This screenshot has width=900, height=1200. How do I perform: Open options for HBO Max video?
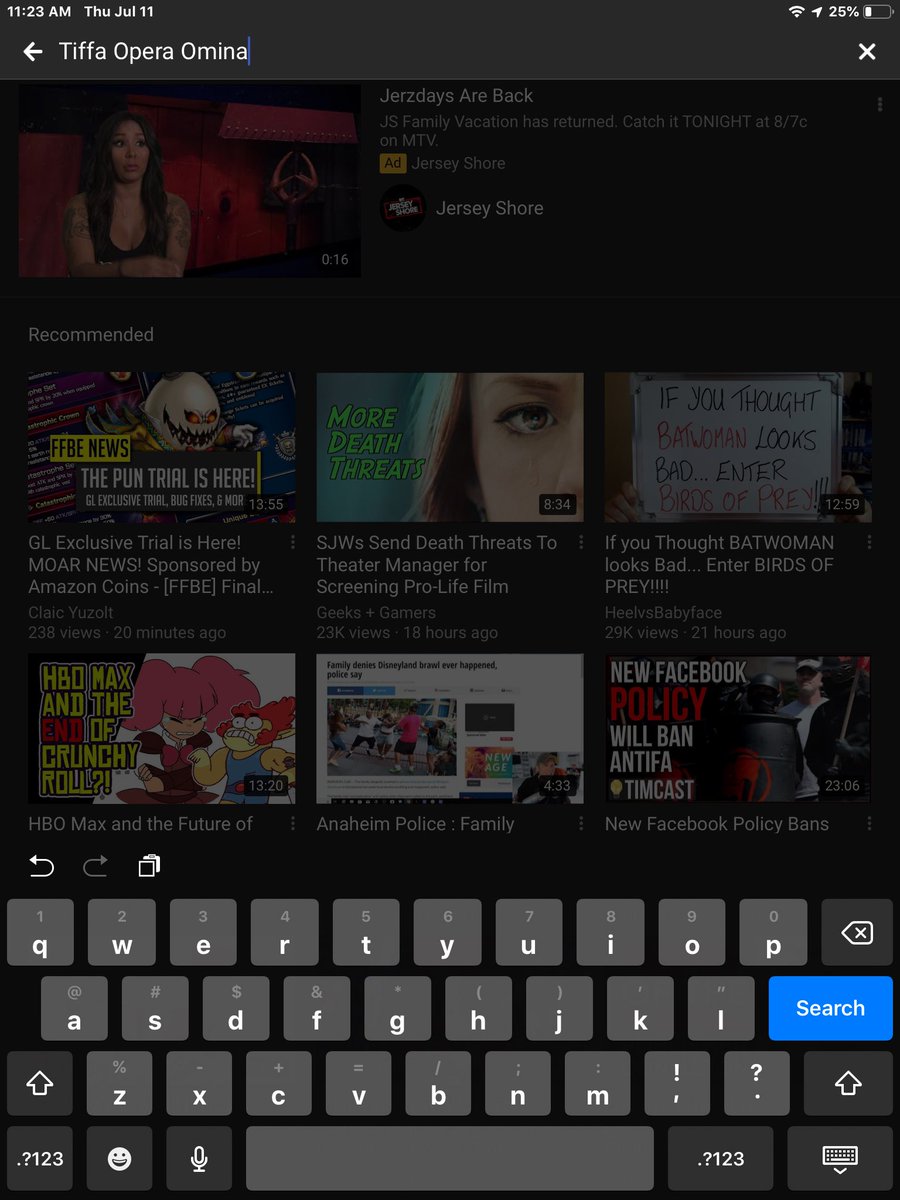tap(293, 824)
